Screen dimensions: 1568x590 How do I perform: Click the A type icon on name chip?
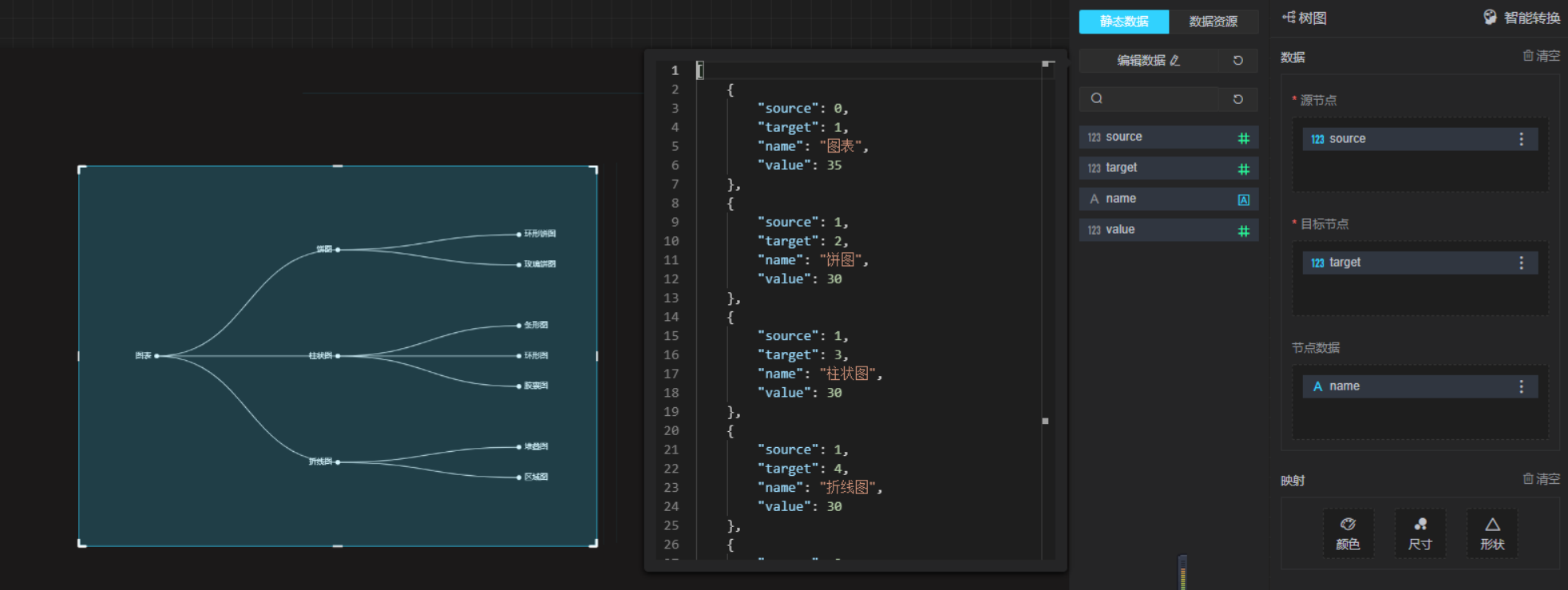tap(1317, 386)
